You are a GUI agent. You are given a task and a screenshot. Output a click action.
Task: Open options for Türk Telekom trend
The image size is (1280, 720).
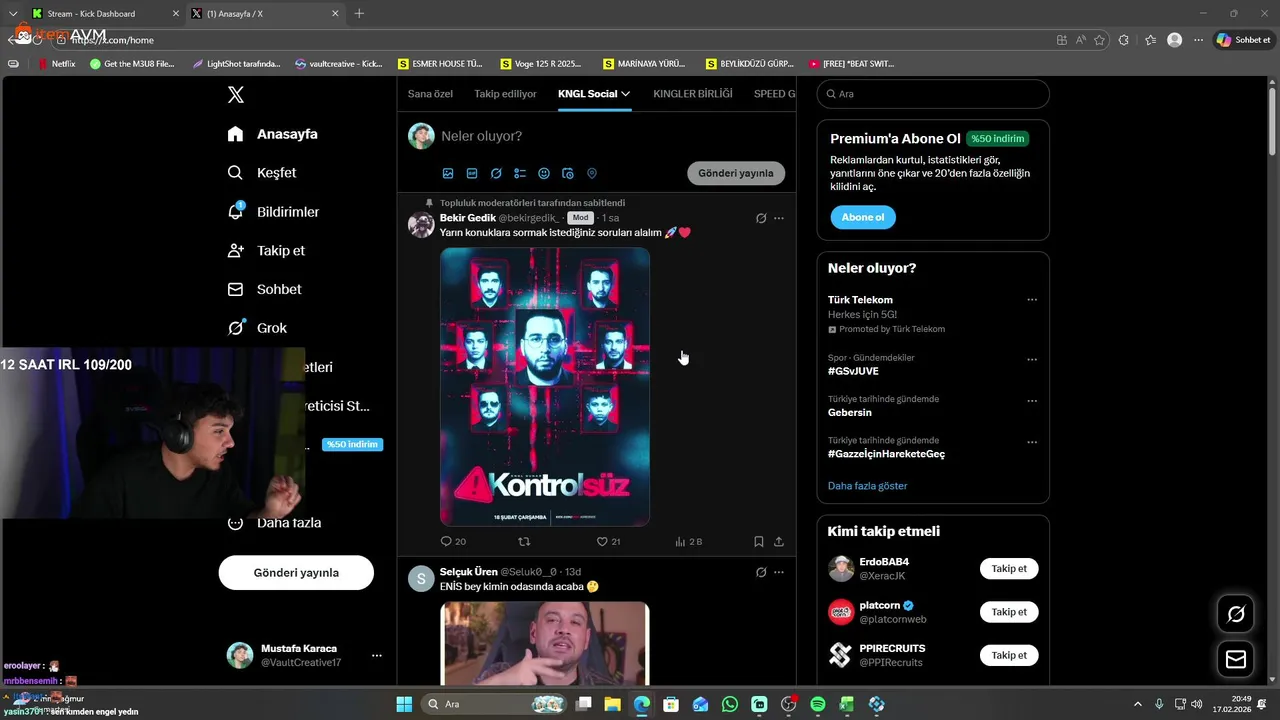(x=1032, y=300)
